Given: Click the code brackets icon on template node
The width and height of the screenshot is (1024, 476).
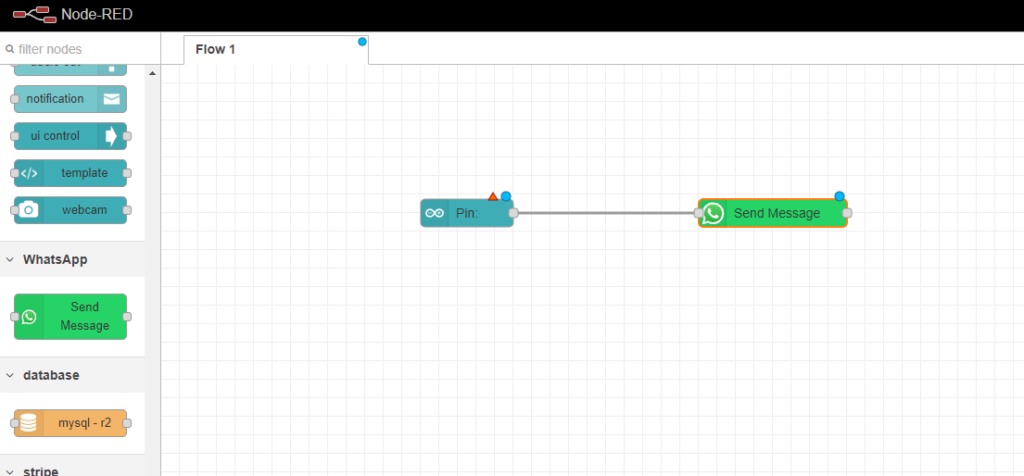Looking at the screenshot, I should [x=29, y=173].
